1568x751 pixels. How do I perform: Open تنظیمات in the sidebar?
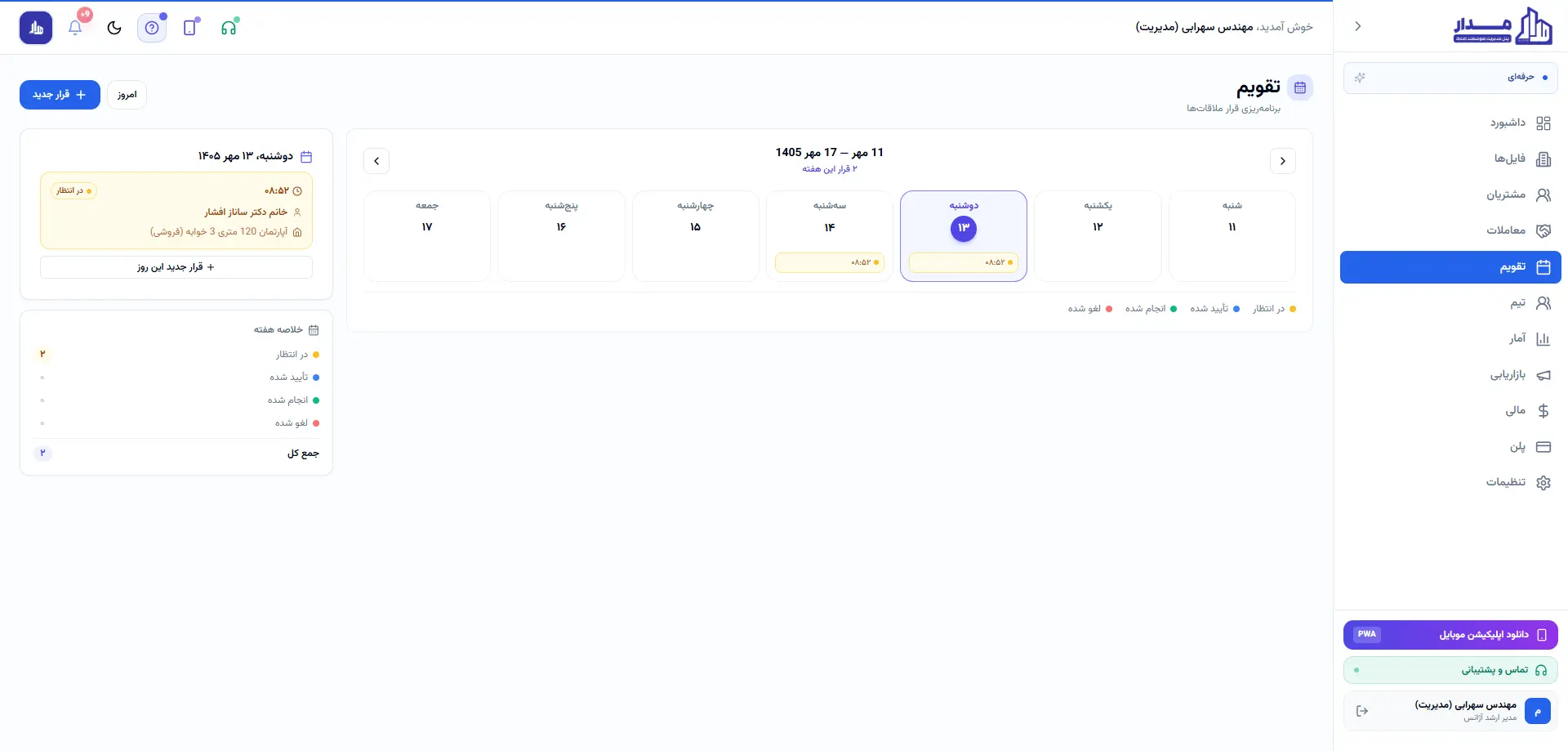[1450, 483]
